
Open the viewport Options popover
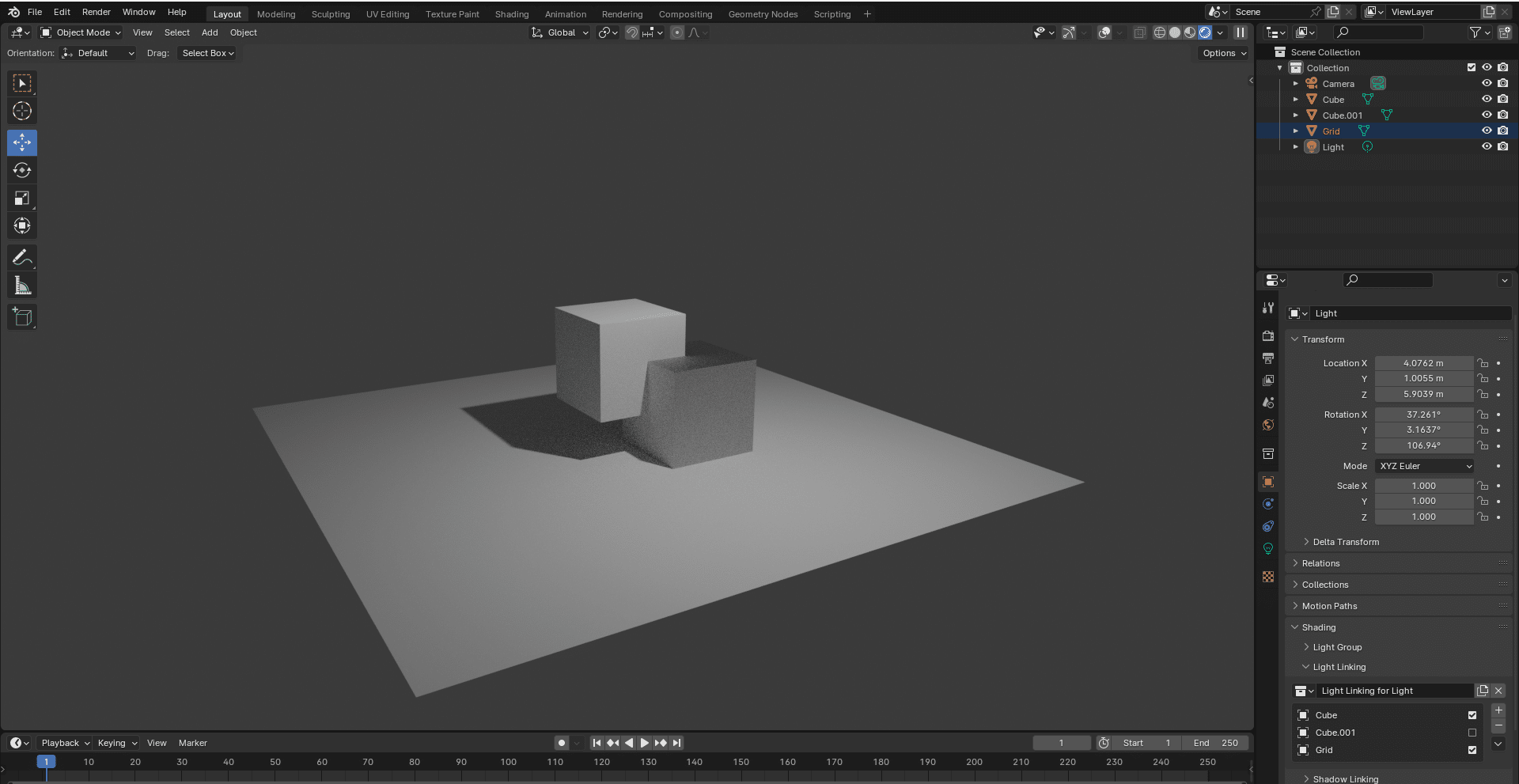point(1222,53)
